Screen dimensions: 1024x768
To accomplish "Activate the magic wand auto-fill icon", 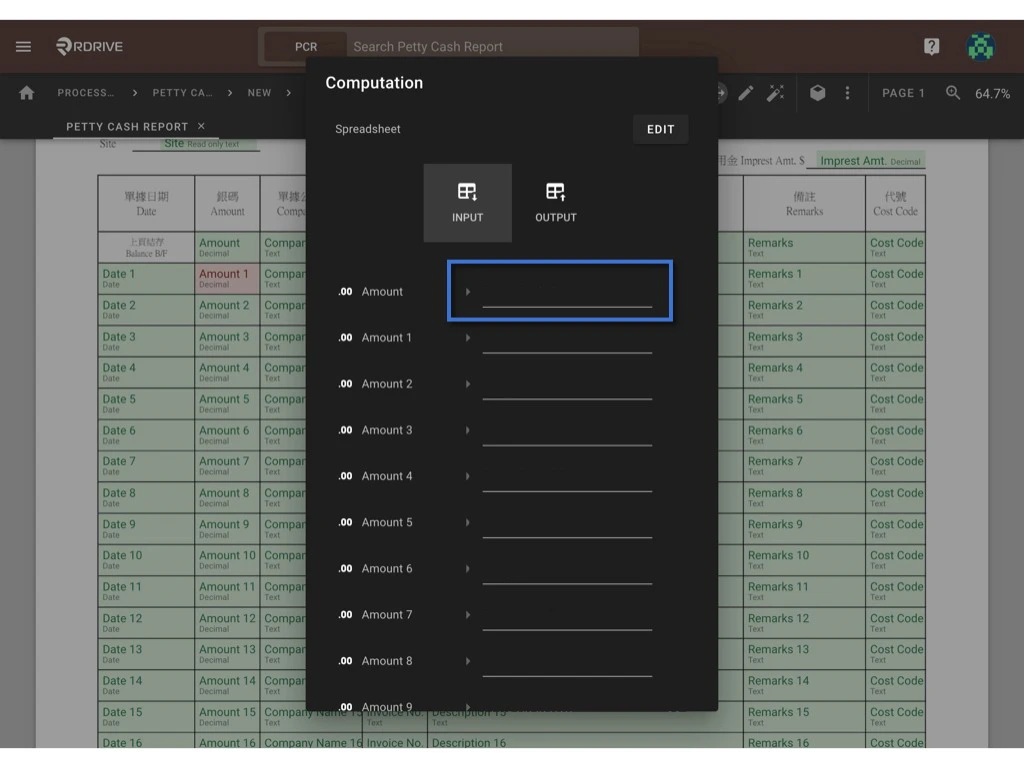I will [777, 92].
